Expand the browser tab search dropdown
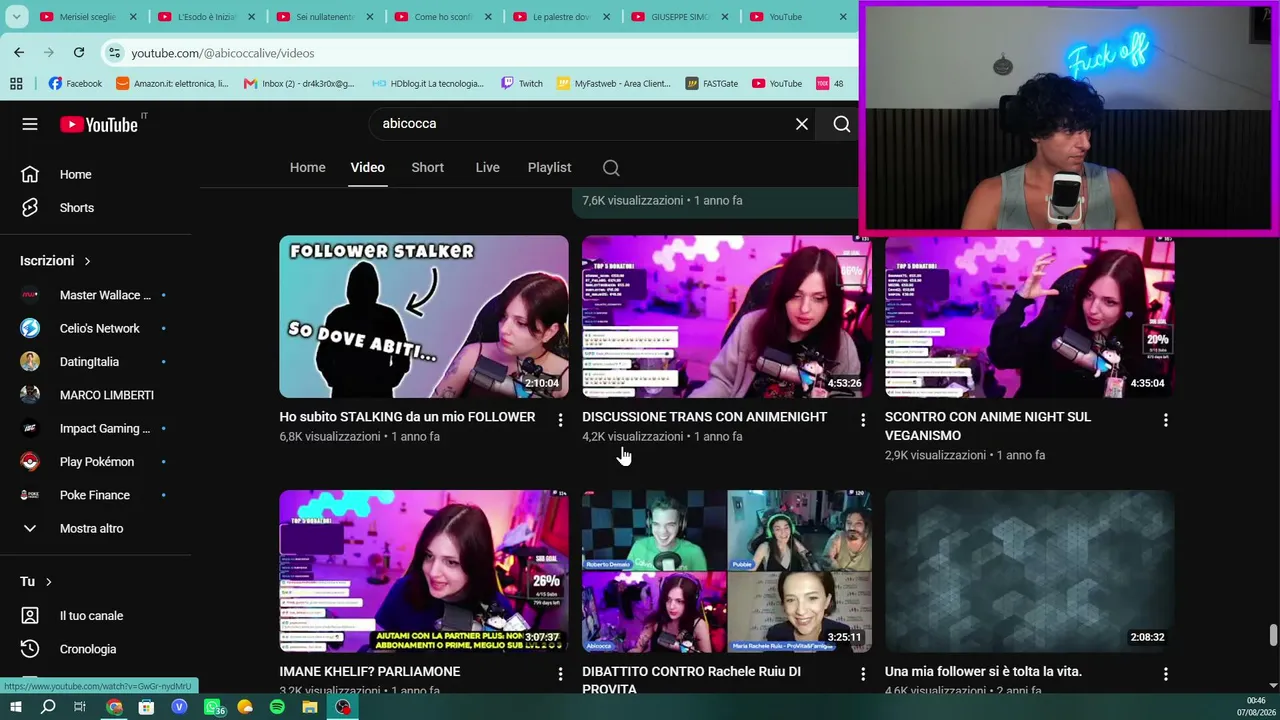The width and height of the screenshot is (1280, 720). [16, 17]
